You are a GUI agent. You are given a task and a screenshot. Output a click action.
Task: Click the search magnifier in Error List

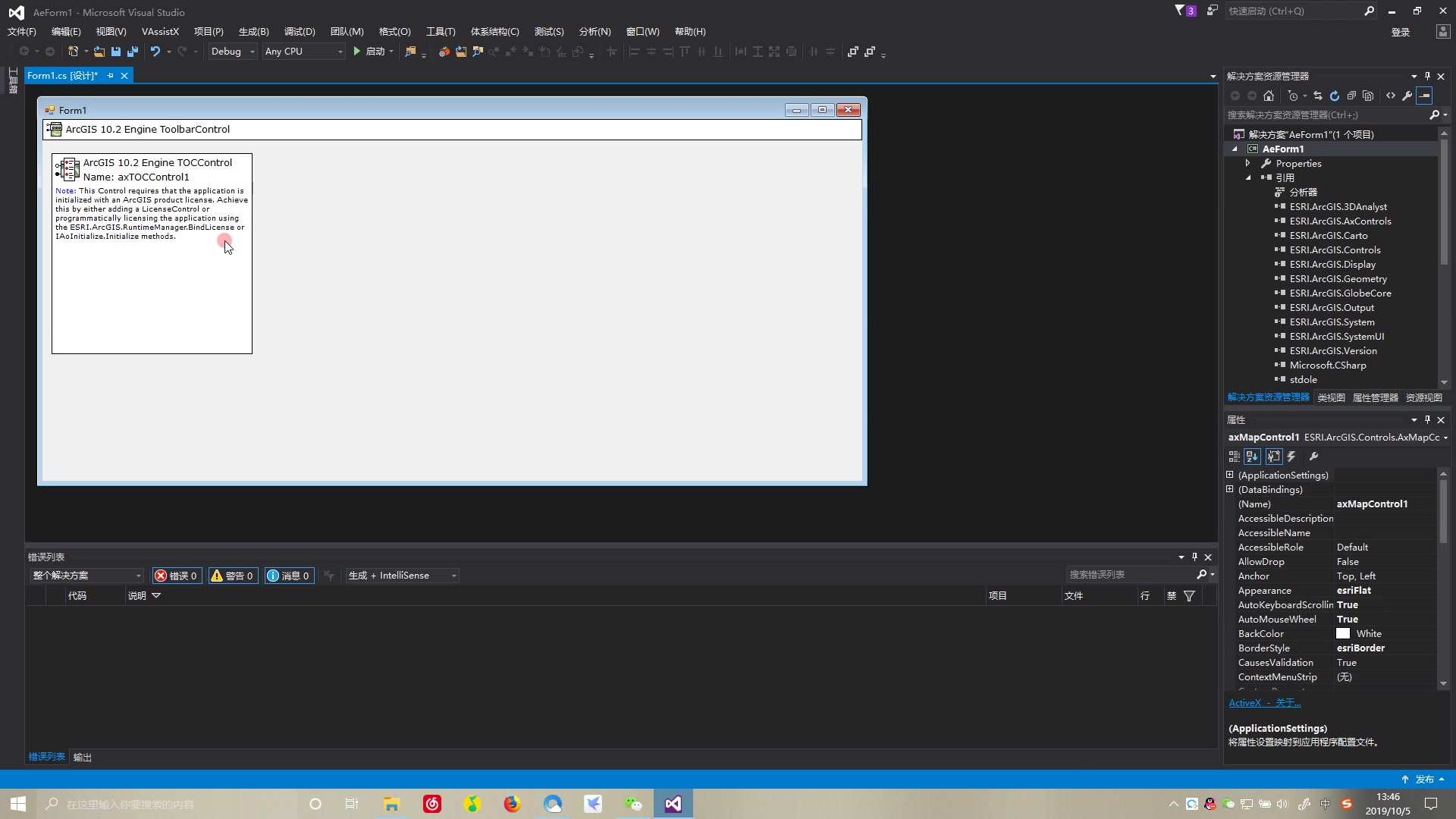click(x=1202, y=575)
